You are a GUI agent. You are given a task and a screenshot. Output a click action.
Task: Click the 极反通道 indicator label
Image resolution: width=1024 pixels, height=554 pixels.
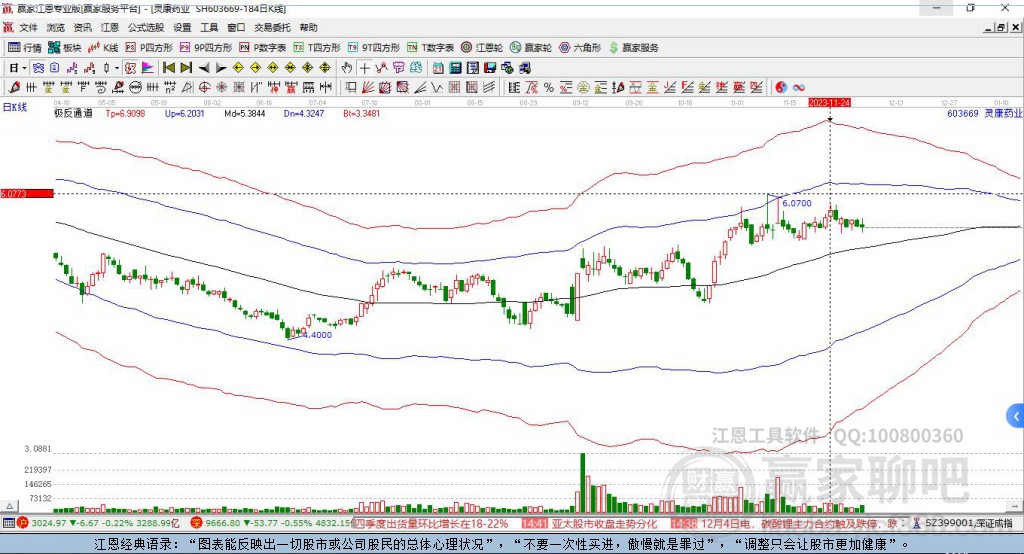click(73, 113)
